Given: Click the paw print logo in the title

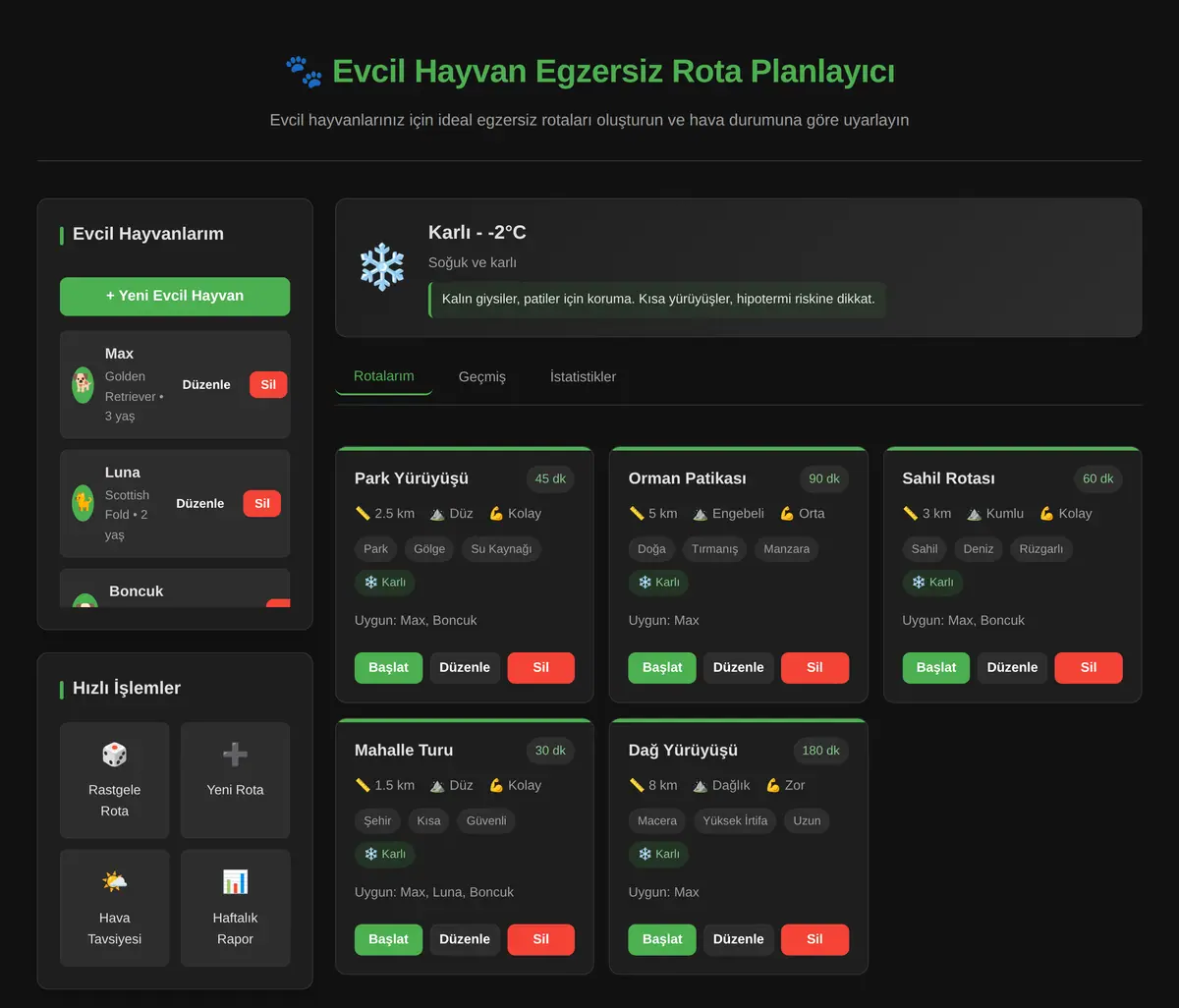Looking at the screenshot, I should tap(304, 72).
